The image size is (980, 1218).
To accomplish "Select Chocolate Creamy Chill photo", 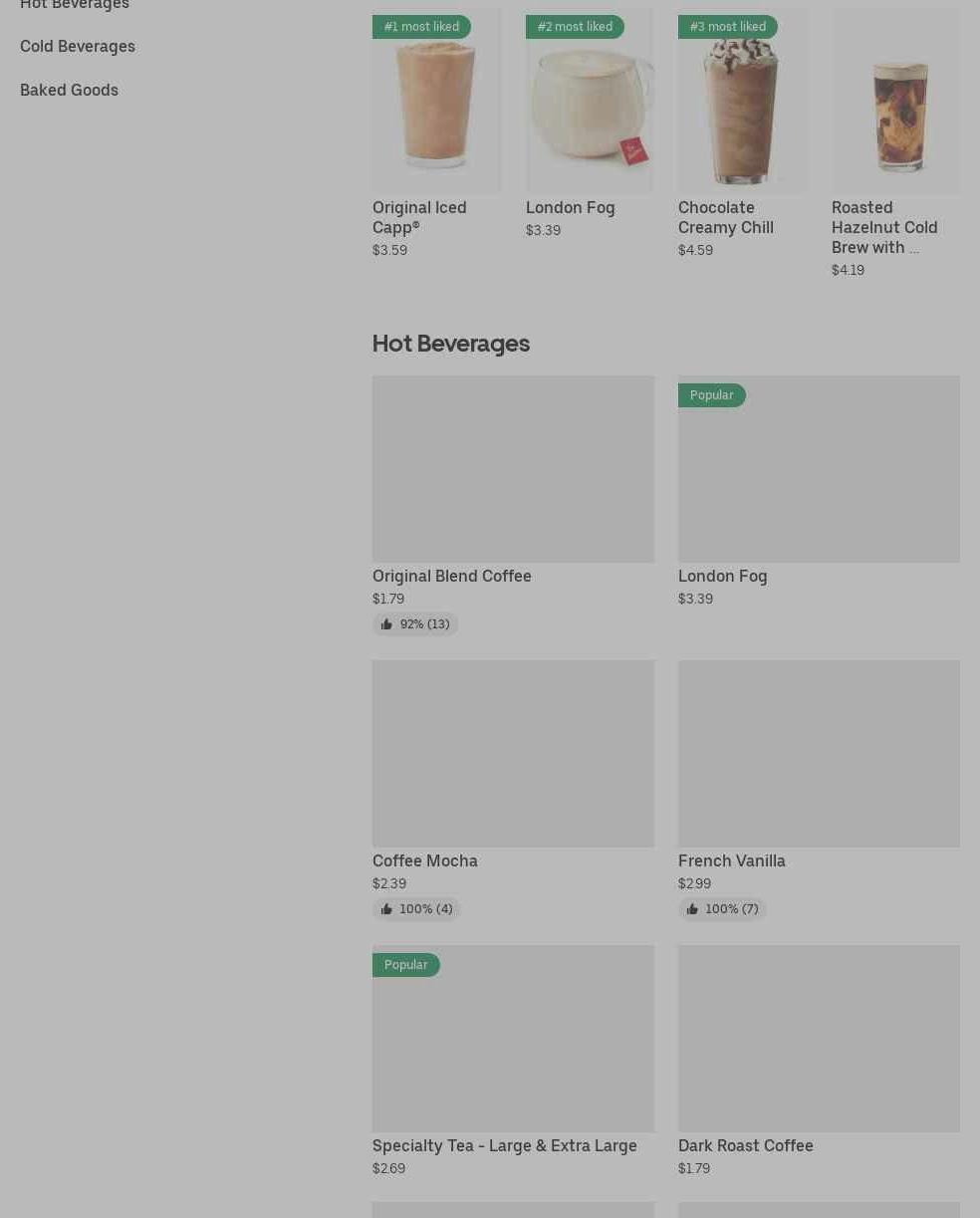I will tap(742, 101).
